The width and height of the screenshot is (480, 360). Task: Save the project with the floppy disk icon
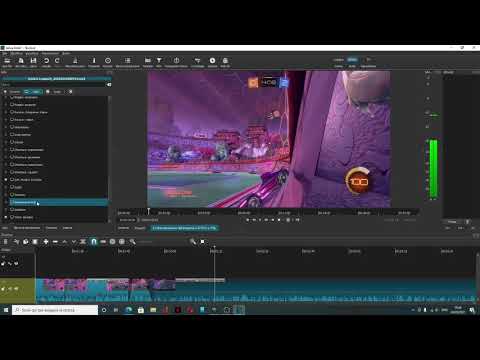(x=33, y=62)
